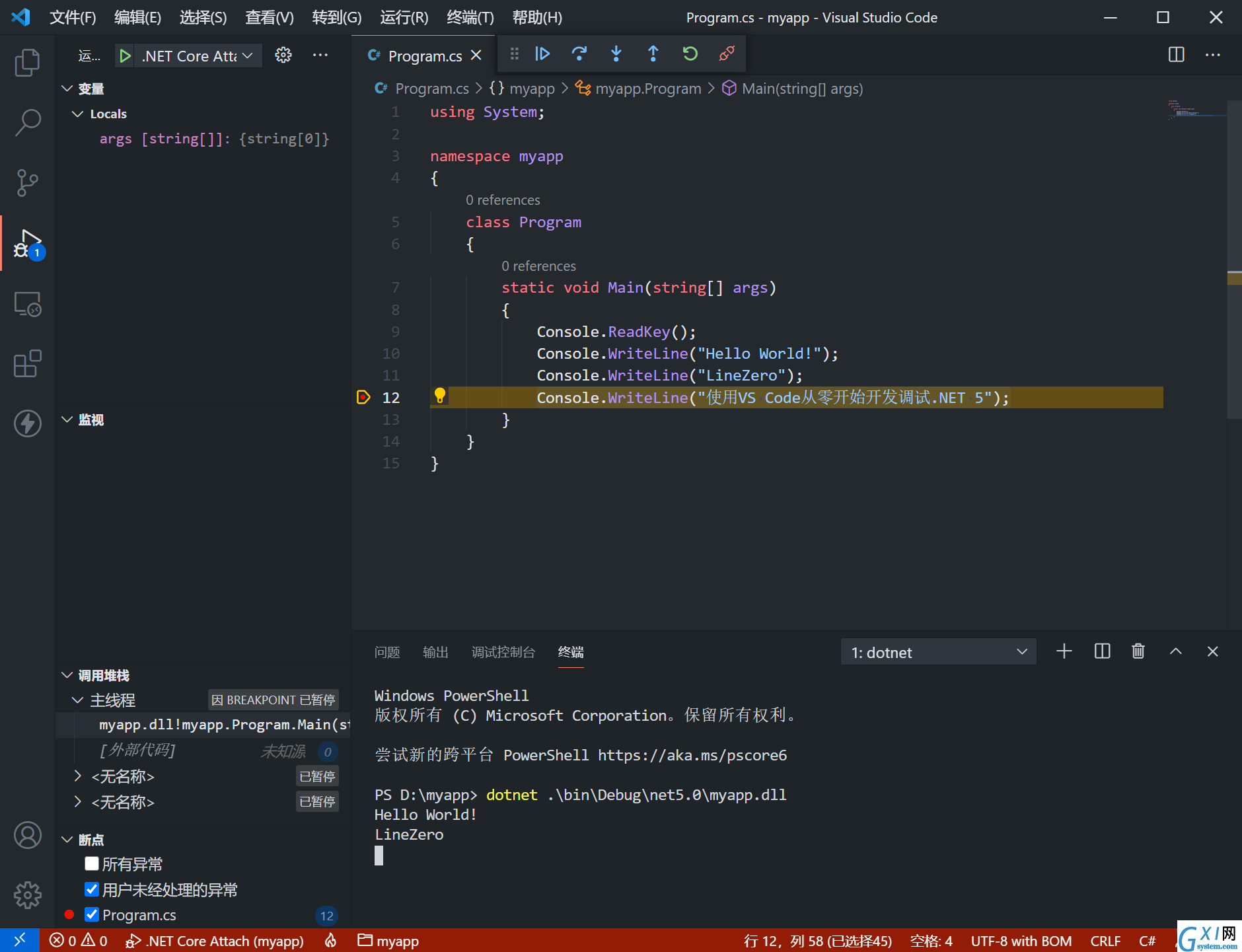Switch to the 输出 panel tab
Viewport: 1242px width, 952px height.
435,652
